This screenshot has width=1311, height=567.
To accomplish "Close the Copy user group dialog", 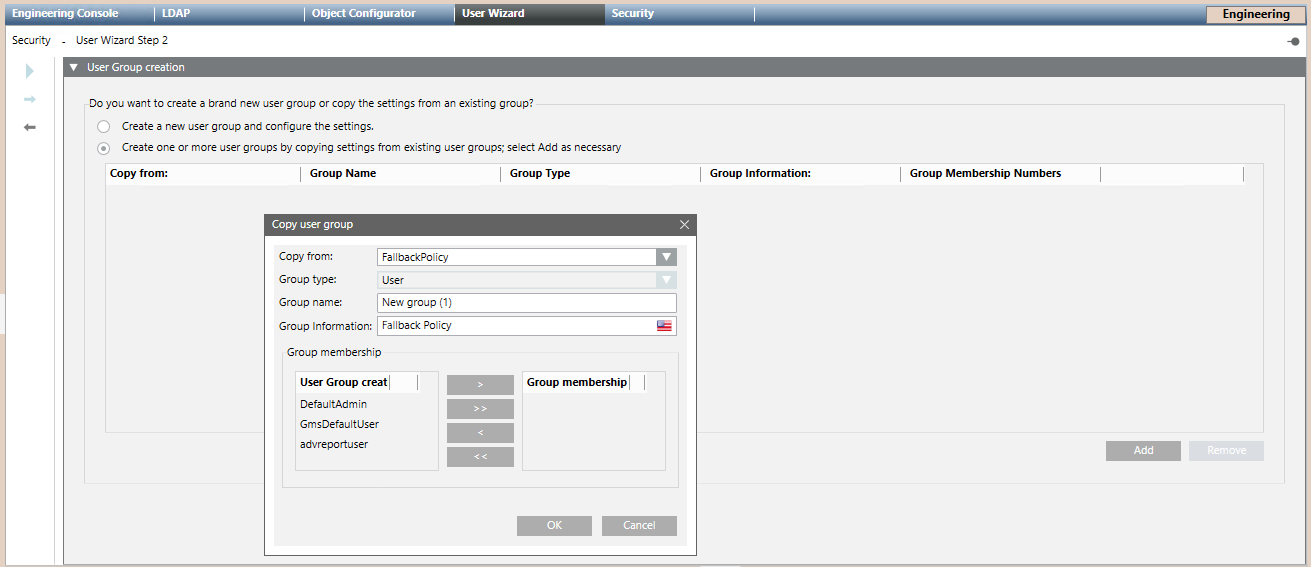I will pos(684,225).
